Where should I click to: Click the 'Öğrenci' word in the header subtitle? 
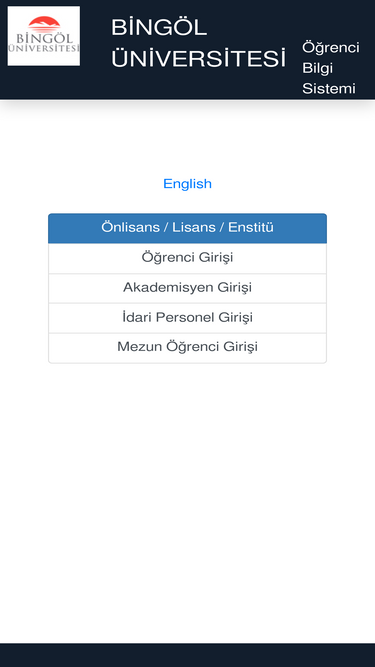(331, 48)
